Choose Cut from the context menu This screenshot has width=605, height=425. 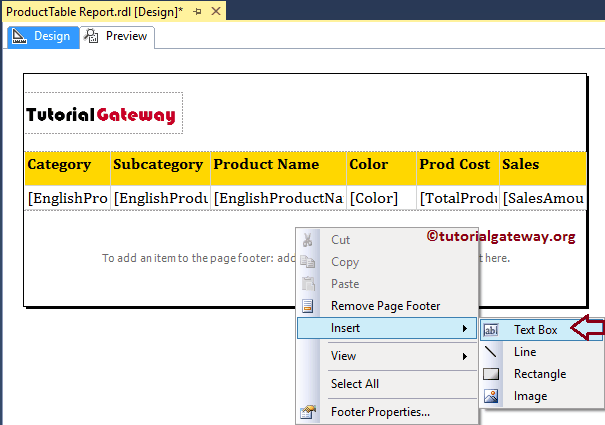tap(387, 240)
